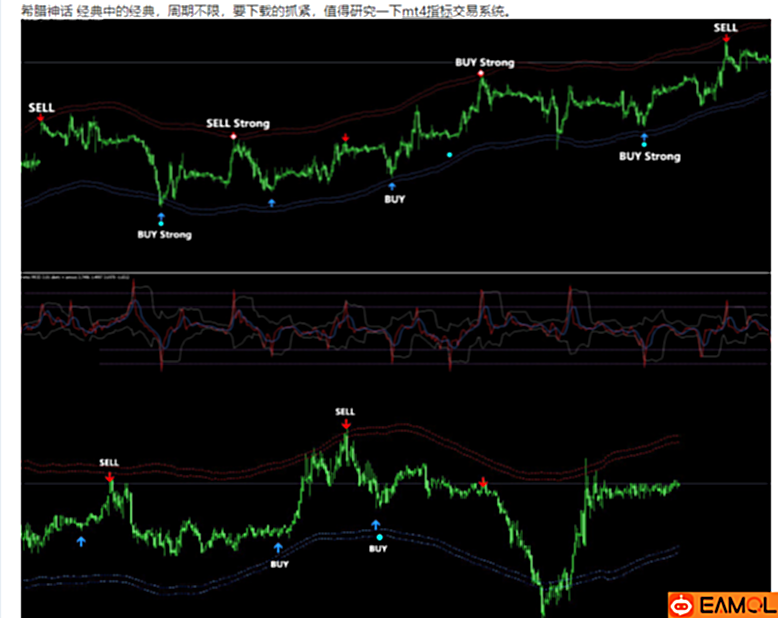
Task: Select the SELL Strong label in the top chart
Action: (x=237, y=123)
